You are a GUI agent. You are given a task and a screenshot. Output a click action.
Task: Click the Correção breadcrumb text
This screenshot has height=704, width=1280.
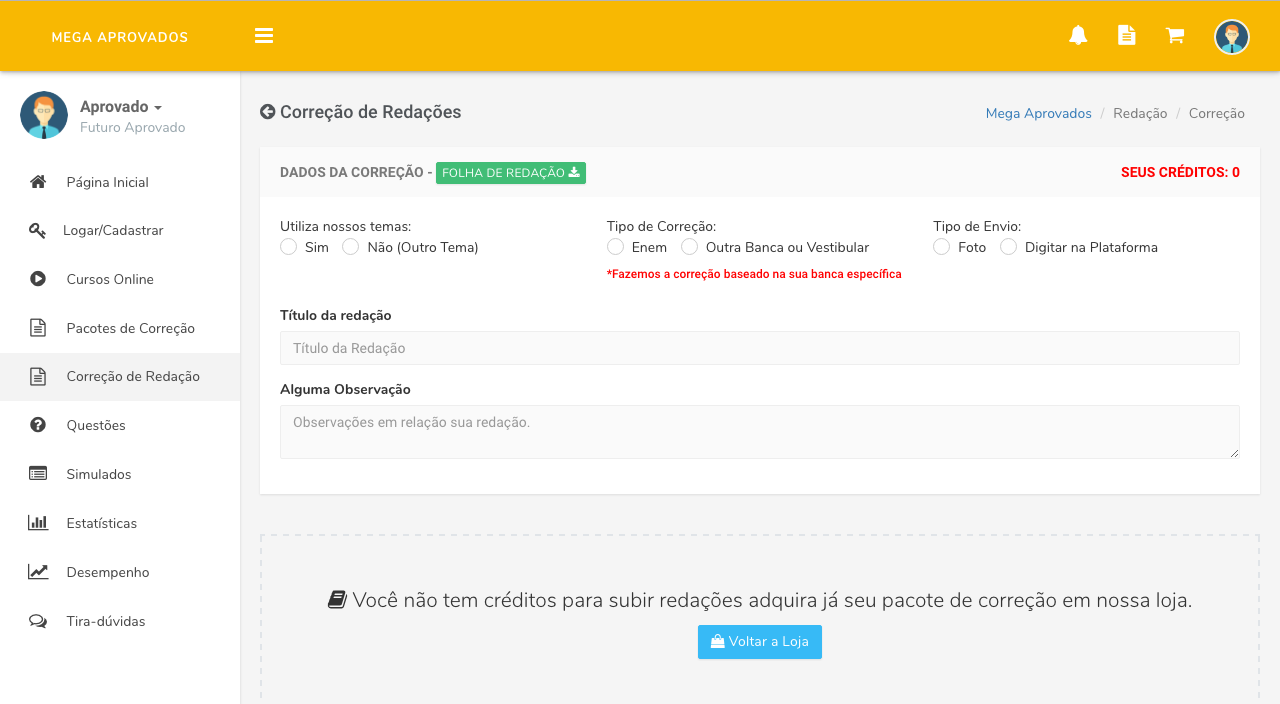(x=1217, y=114)
